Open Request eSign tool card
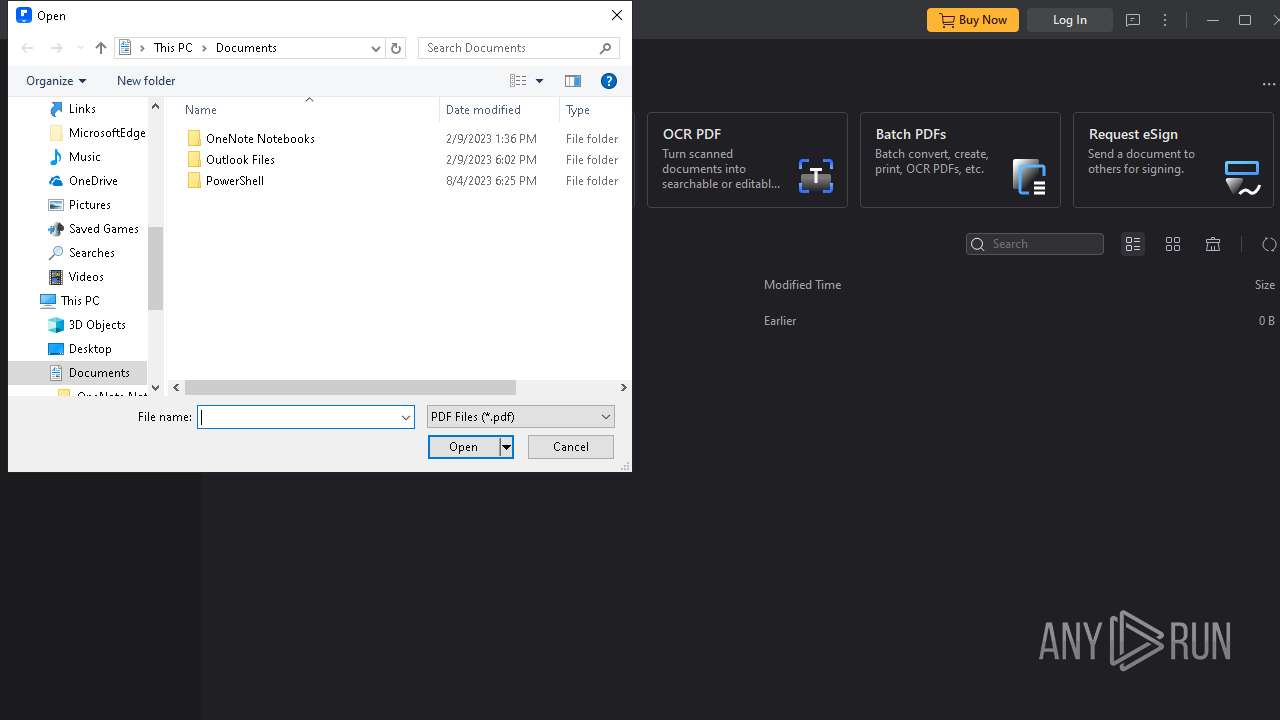The height and width of the screenshot is (720, 1280). 1173,160
